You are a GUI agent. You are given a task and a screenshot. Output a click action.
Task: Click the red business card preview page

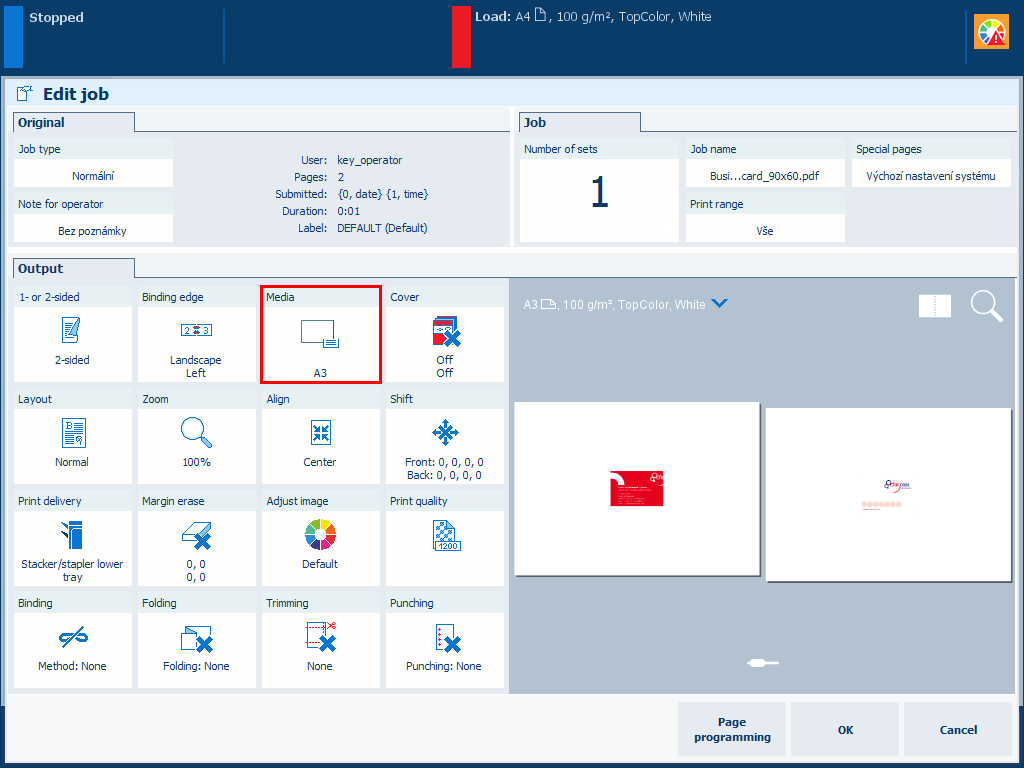point(637,489)
